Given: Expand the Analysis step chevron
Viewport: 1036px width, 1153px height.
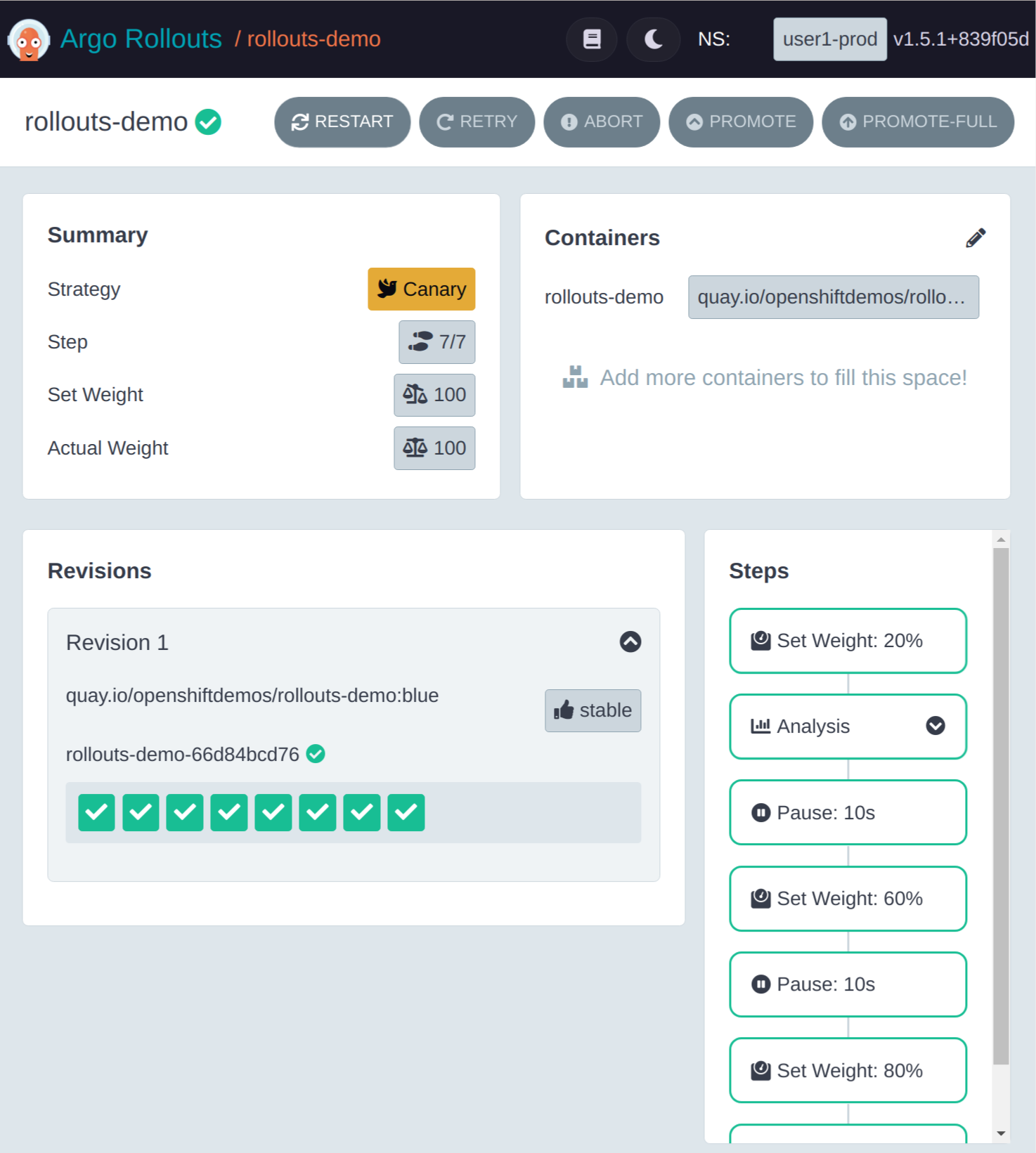Looking at the screenshot, I should coord(935,726).
